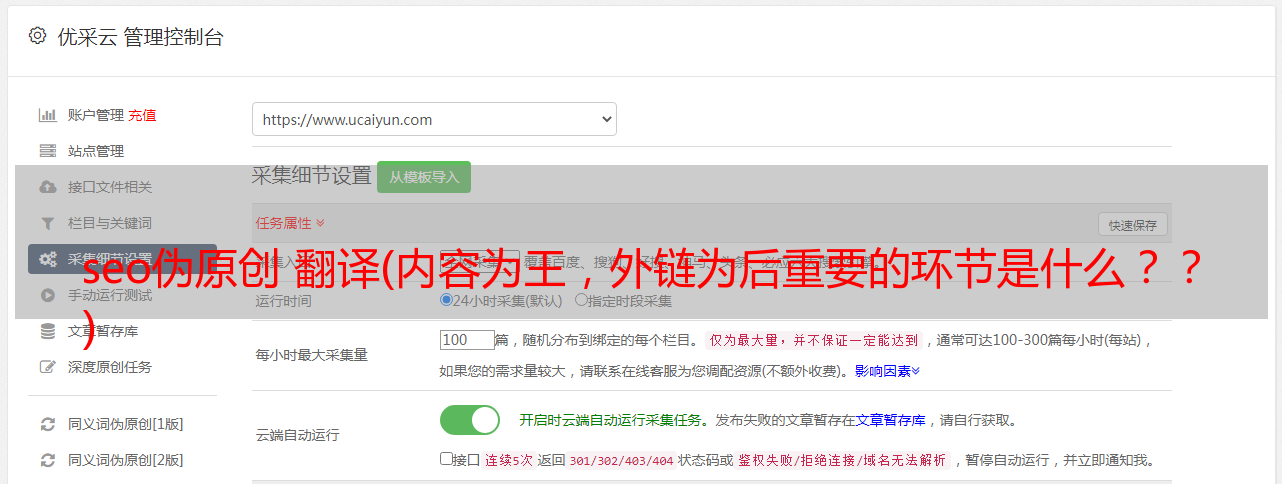Click the filter icon for 栏目与关键词
The width and height of the screenshot is (1282, 484).
click(47, 223)
